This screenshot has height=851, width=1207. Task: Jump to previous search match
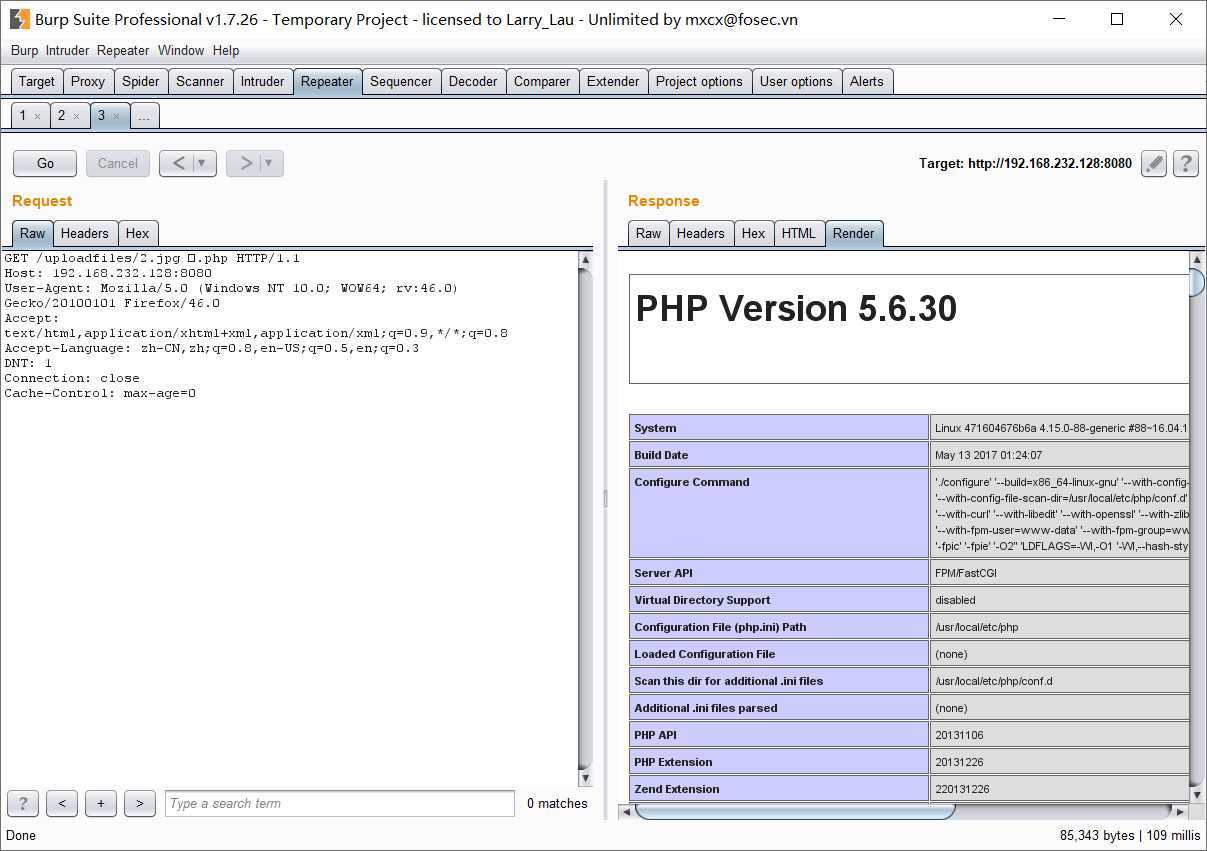pos(62,803)
